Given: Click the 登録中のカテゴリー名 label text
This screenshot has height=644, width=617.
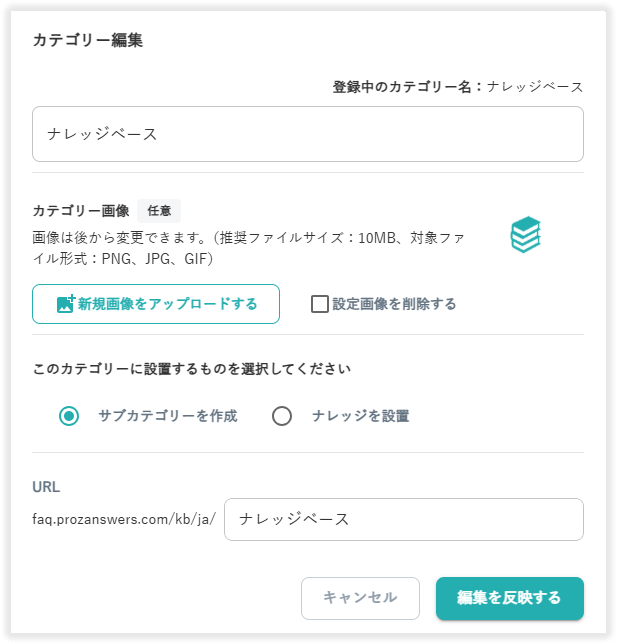Looking at the screenshot, I should pyautogui.click(x=401, y=87).
